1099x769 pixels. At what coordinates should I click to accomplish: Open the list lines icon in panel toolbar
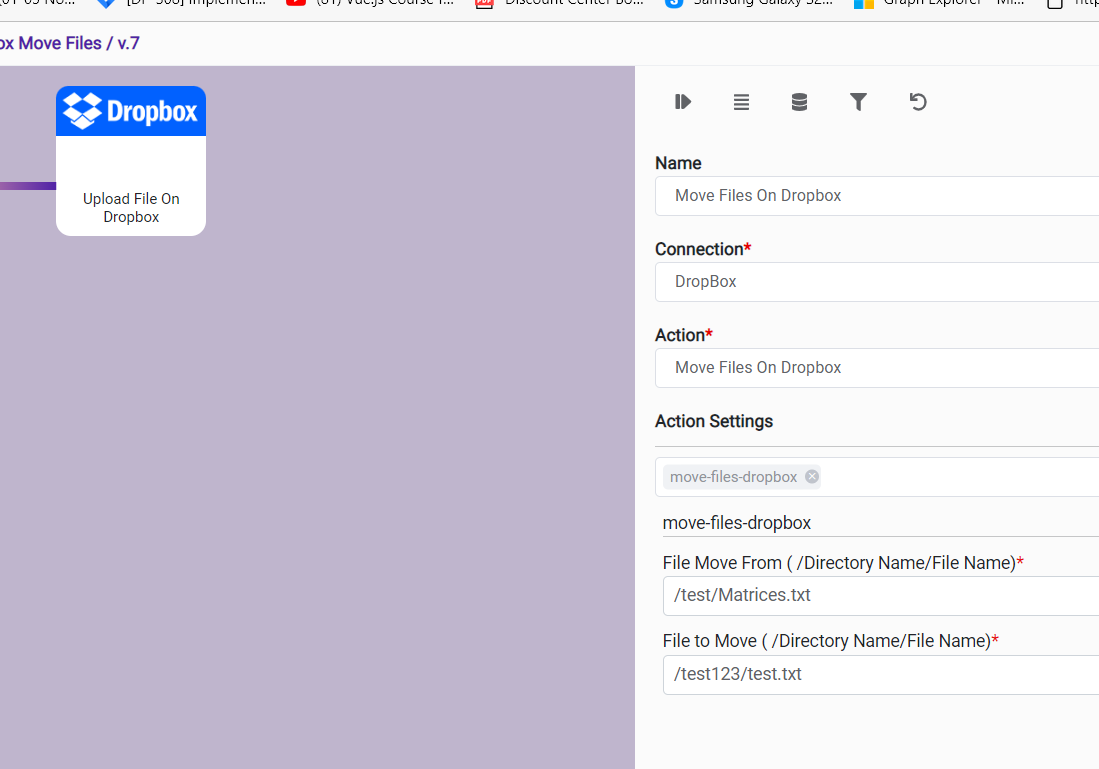[x=741, y=102]
